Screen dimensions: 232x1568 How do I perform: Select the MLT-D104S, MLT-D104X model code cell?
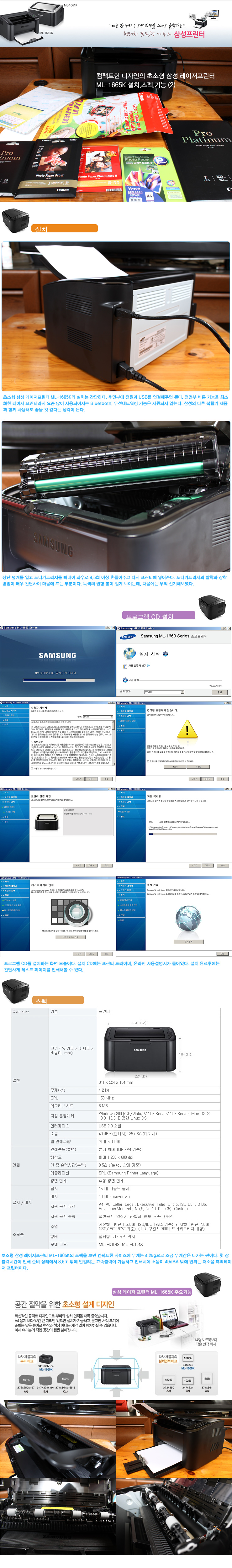(158, 1245)
